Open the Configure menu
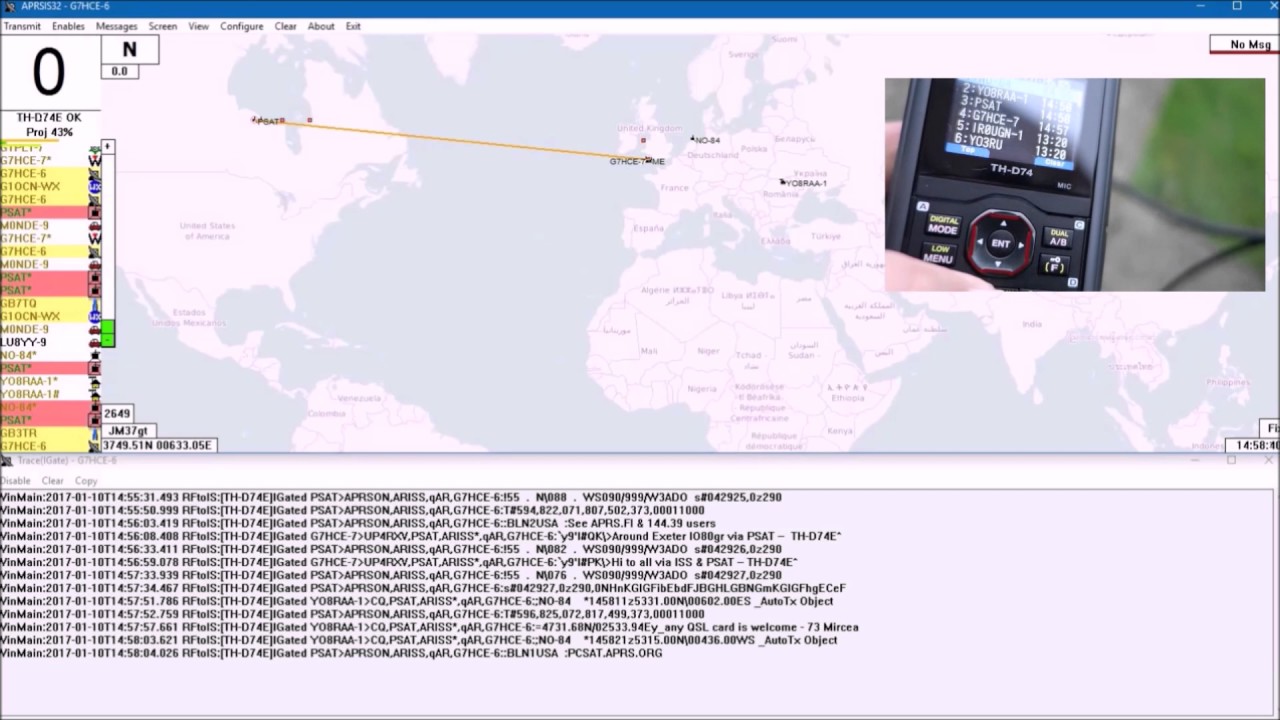Image resolution: width=1280 pixels, height=720 pixels. [242, 26]
